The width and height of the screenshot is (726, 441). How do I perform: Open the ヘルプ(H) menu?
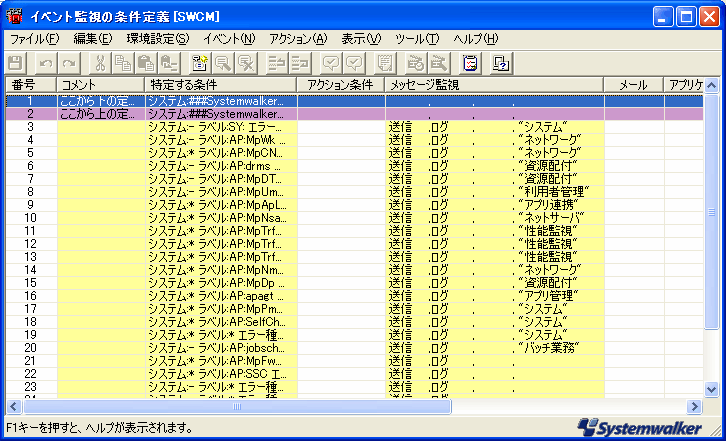click(x=476, y=39)
